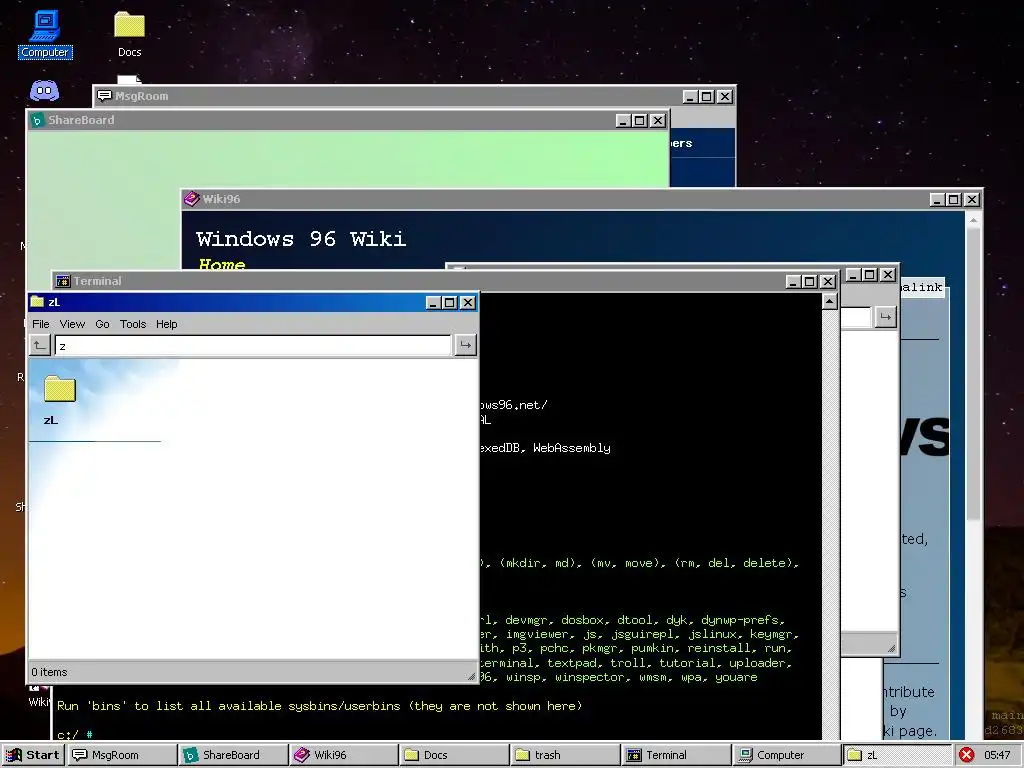The width and height of the screenshot is (1024, 768).
Task: Click the Terminal window title icon
Action: [63, 281]
